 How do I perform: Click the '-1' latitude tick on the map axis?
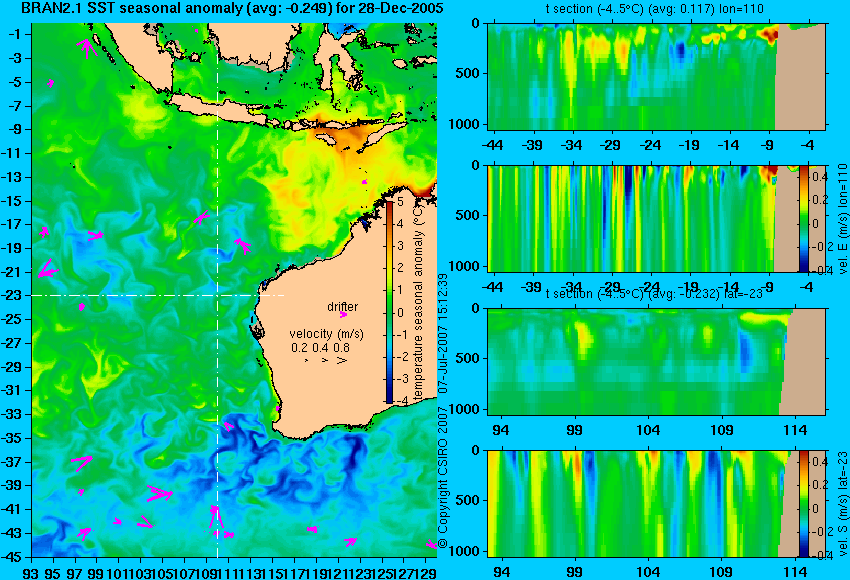[15, 34]
